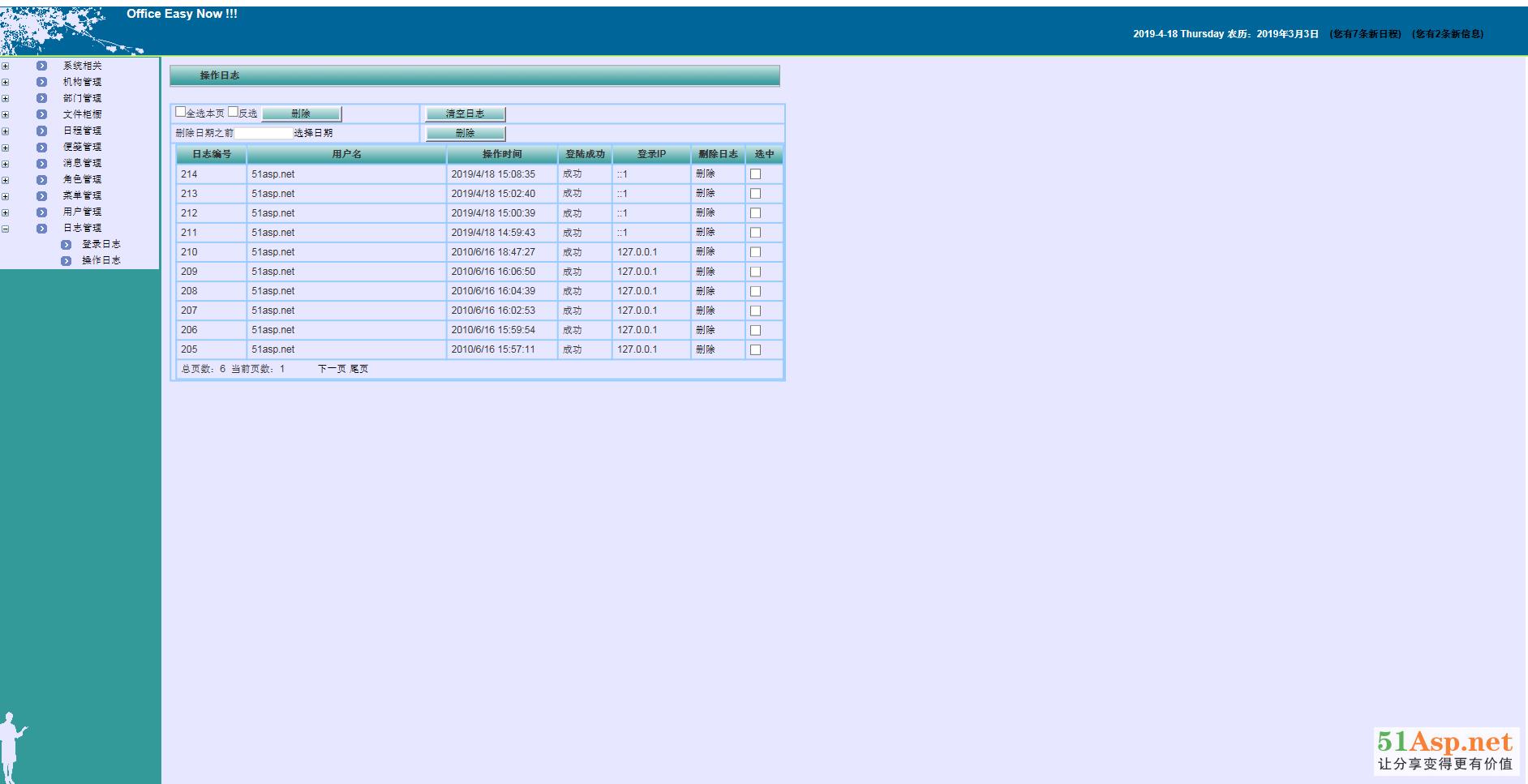
Task: Expand the 用户管理 tree node
Action: pos(5,212)
